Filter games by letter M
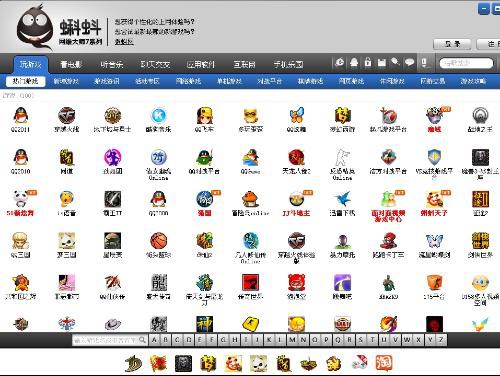 (292, 340)
